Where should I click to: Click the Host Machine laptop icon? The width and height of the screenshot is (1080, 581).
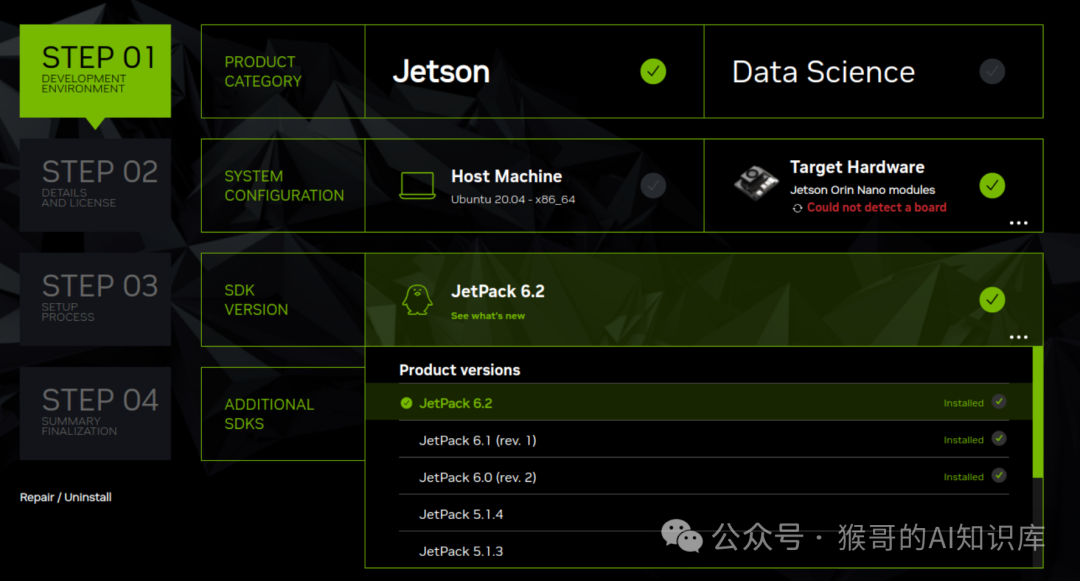(417, 186)
